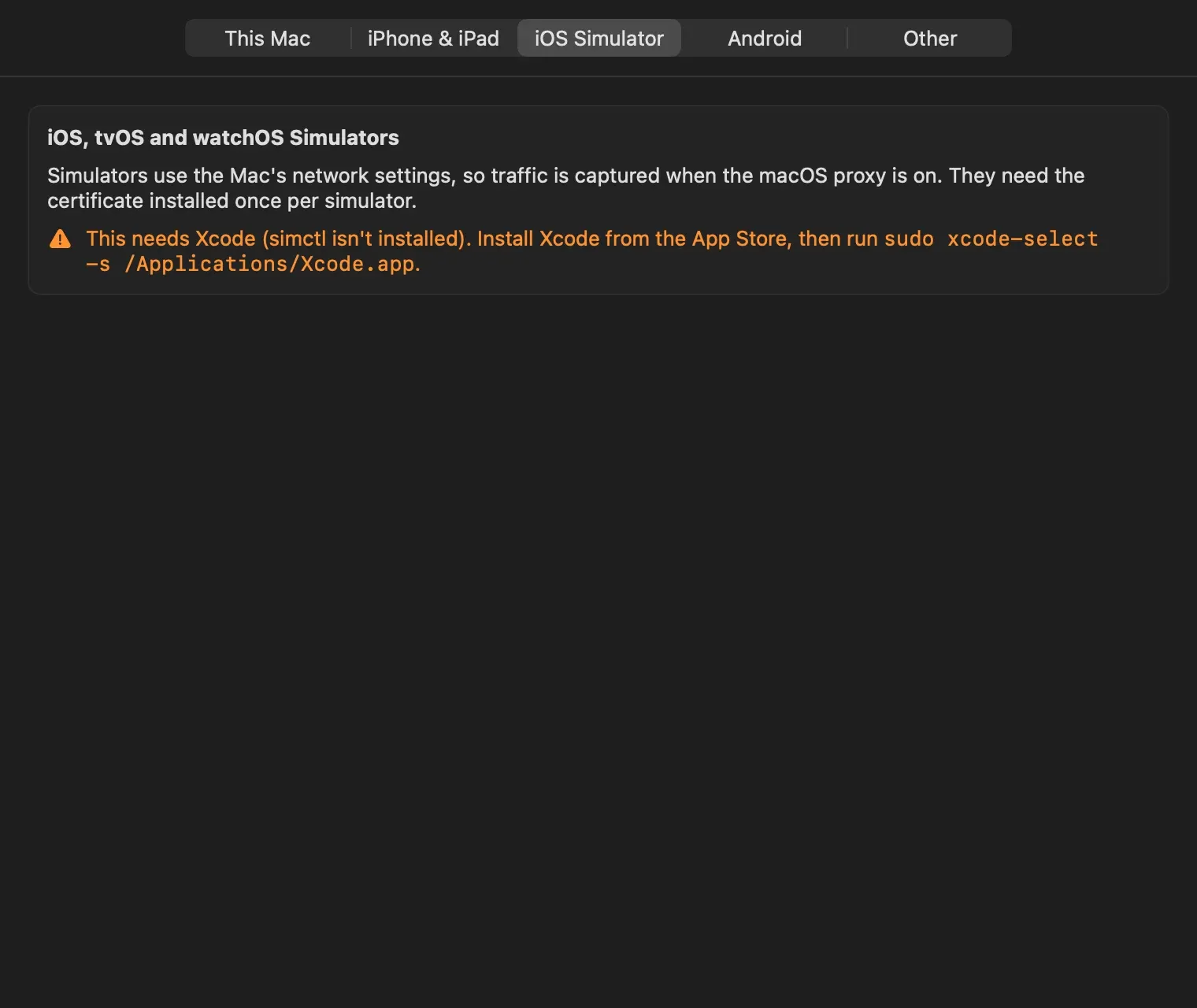Open the iPhone & iPad tab
The width and height of the screenshot is (1197, 1008).
[433, 39]
